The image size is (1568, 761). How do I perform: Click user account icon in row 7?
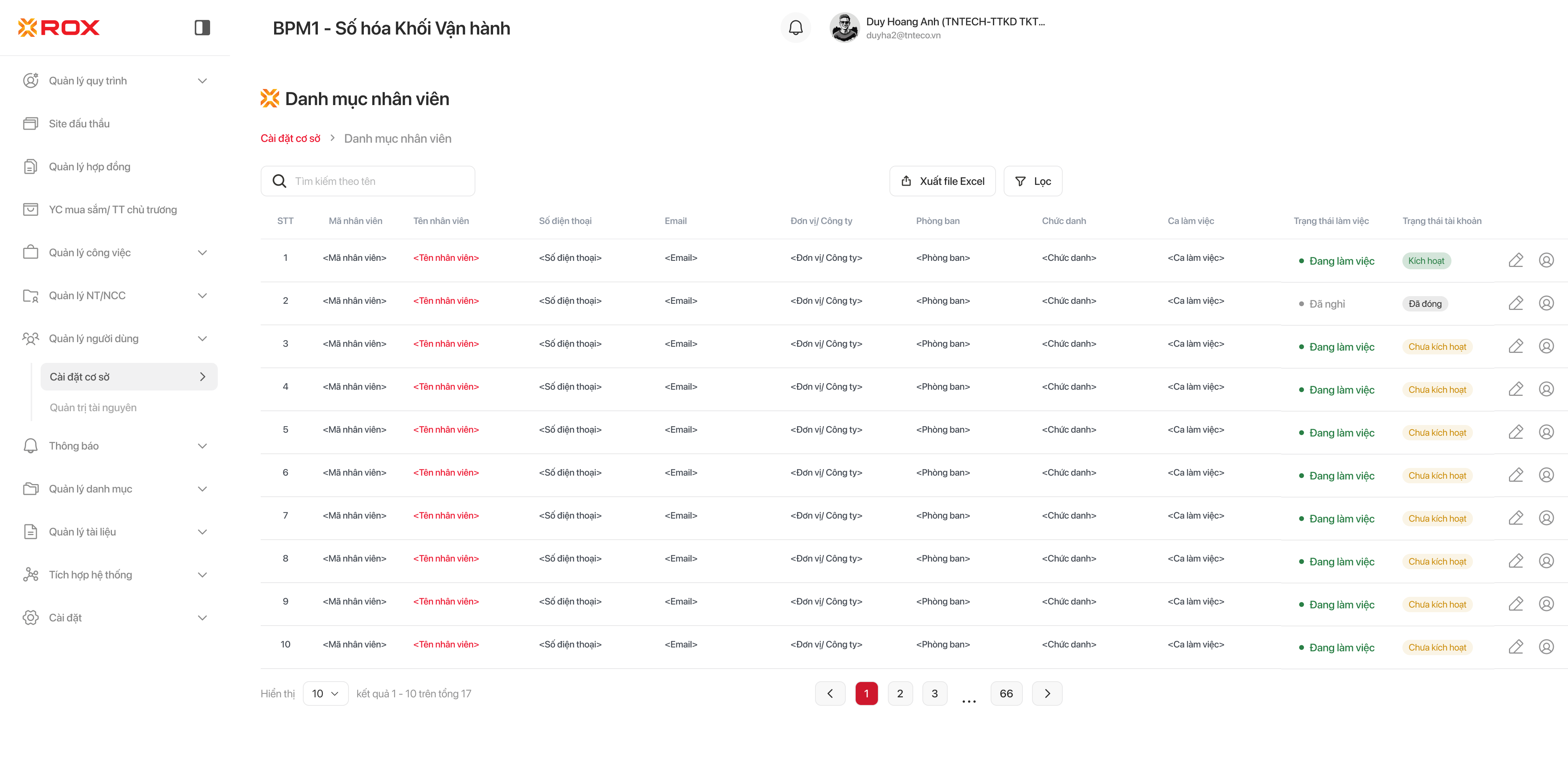pyautogui.click(x=1546, y=518)
